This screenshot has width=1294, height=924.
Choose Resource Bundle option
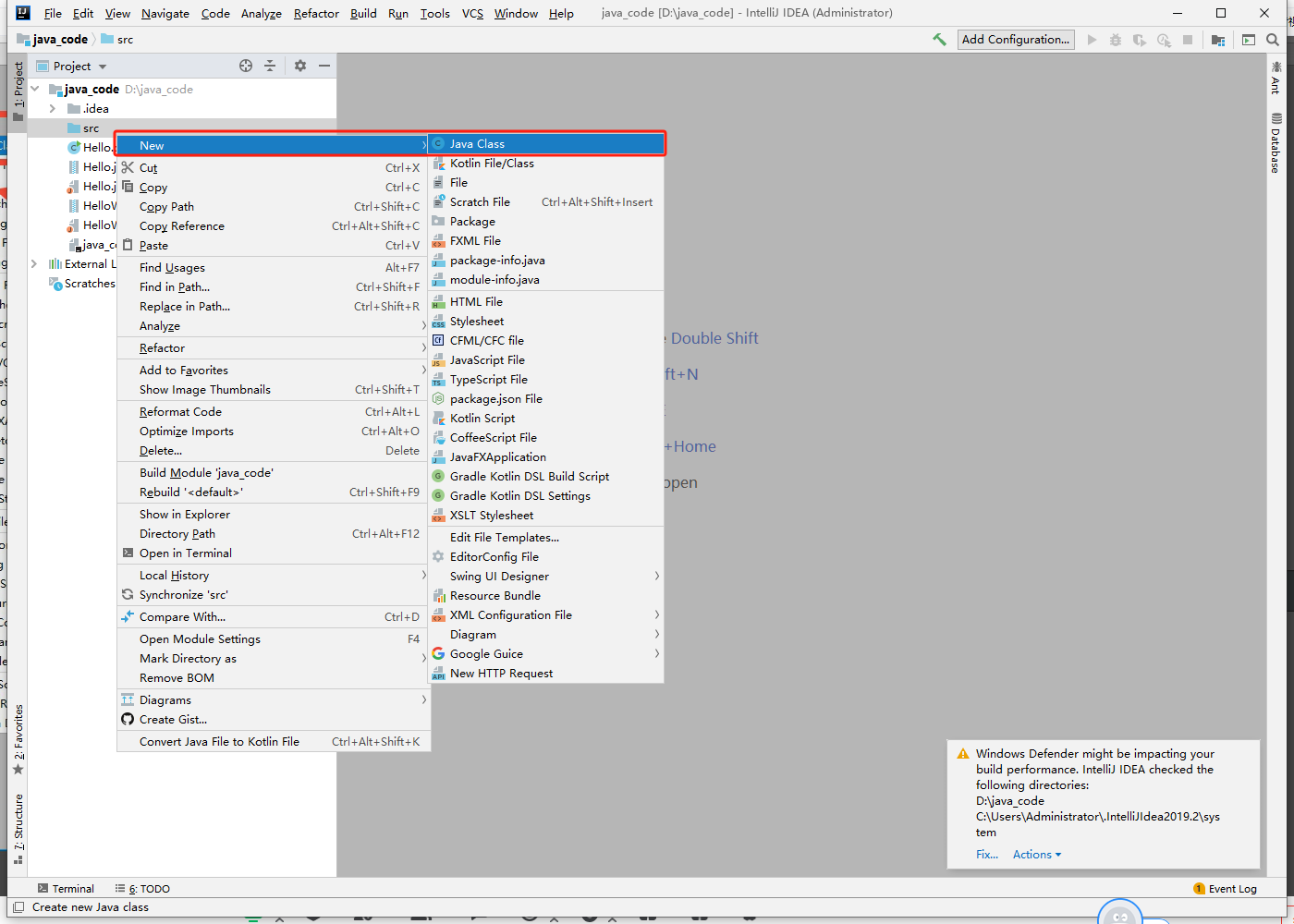(x=546, y=596)
